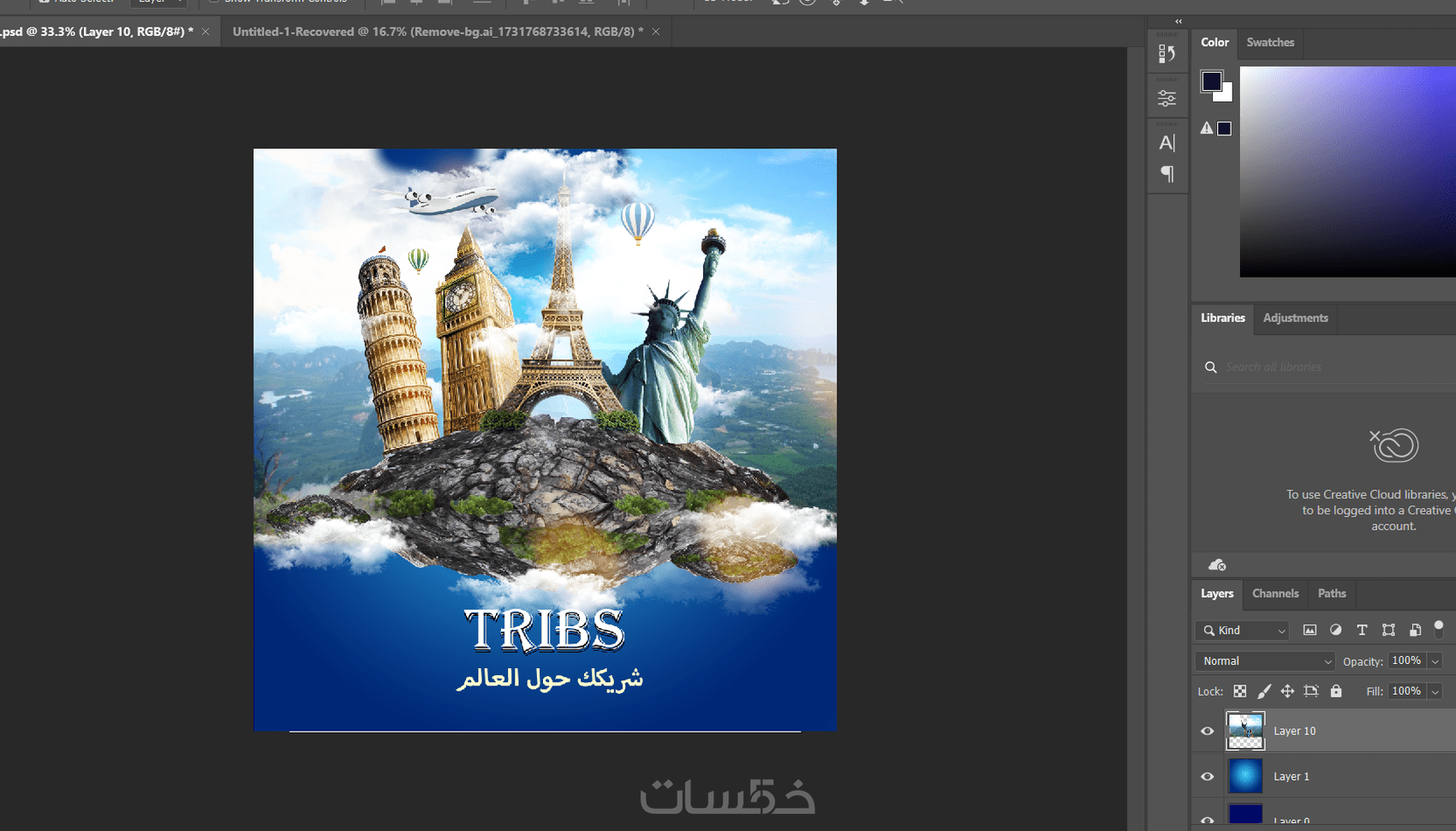This screenshot has height=831, width=1456.
Task: Click the search icon in Libraries
Action: coord(1210,368)
